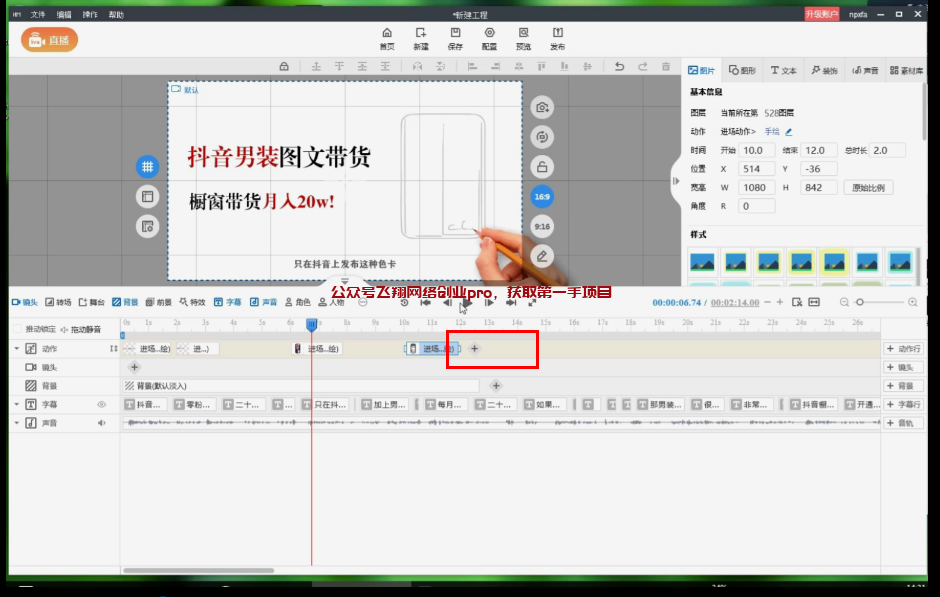
Task: Collapse the right properties panel arrow
Action: pyautogui.click(x=675, y=180)
